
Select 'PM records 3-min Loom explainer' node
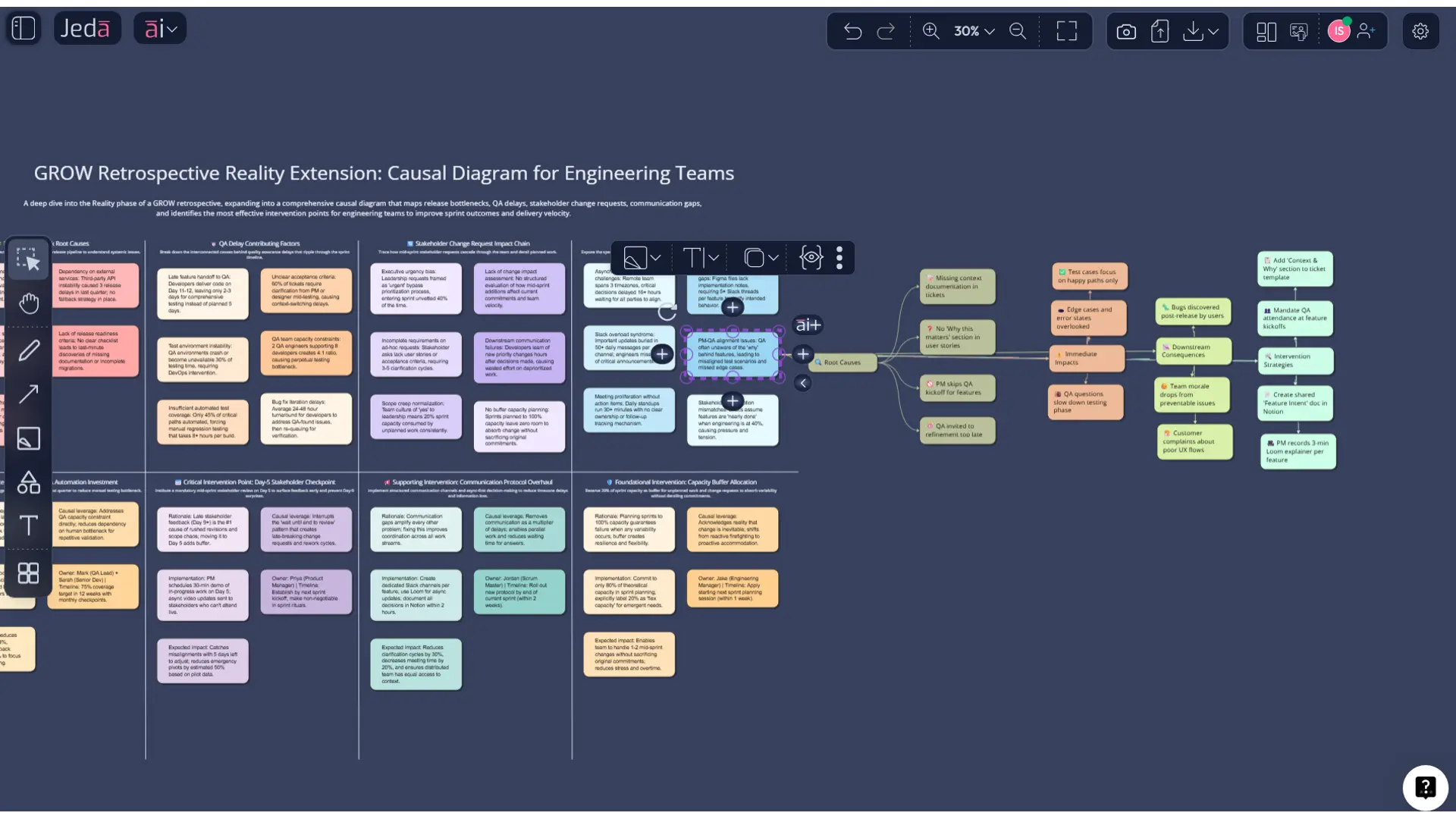pyautogui.click(x=1298, y=451)
